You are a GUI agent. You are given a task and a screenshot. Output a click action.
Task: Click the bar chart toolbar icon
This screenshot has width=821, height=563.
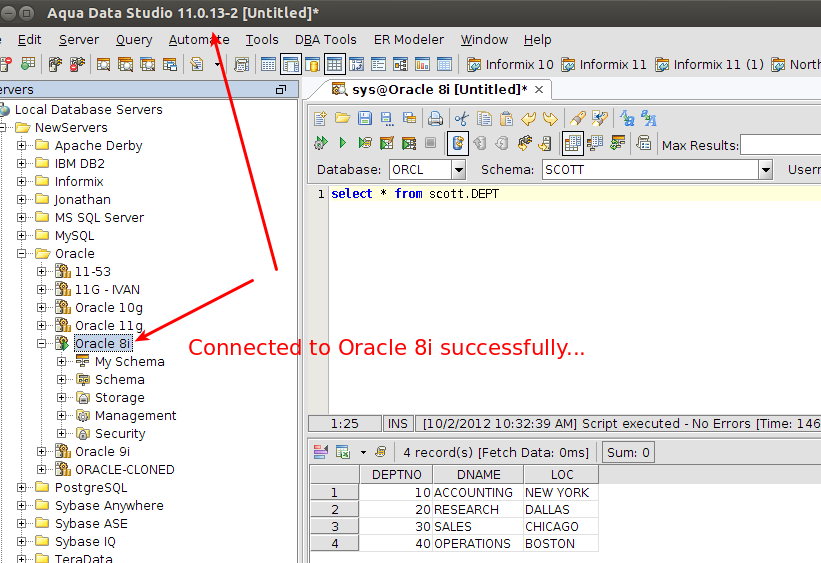tap(422, 65)
